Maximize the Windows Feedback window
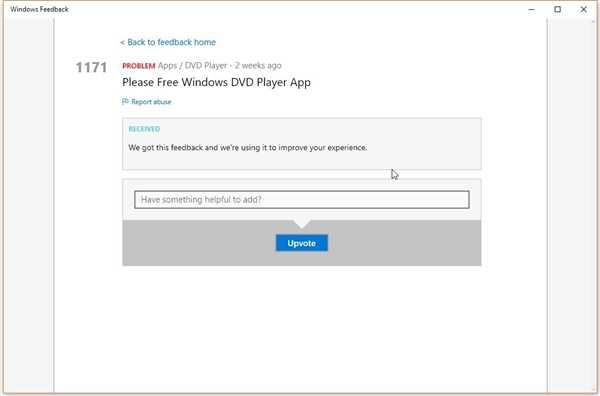Screen dimensions: 600x396 pyautogui.click(x=558, y=9)
